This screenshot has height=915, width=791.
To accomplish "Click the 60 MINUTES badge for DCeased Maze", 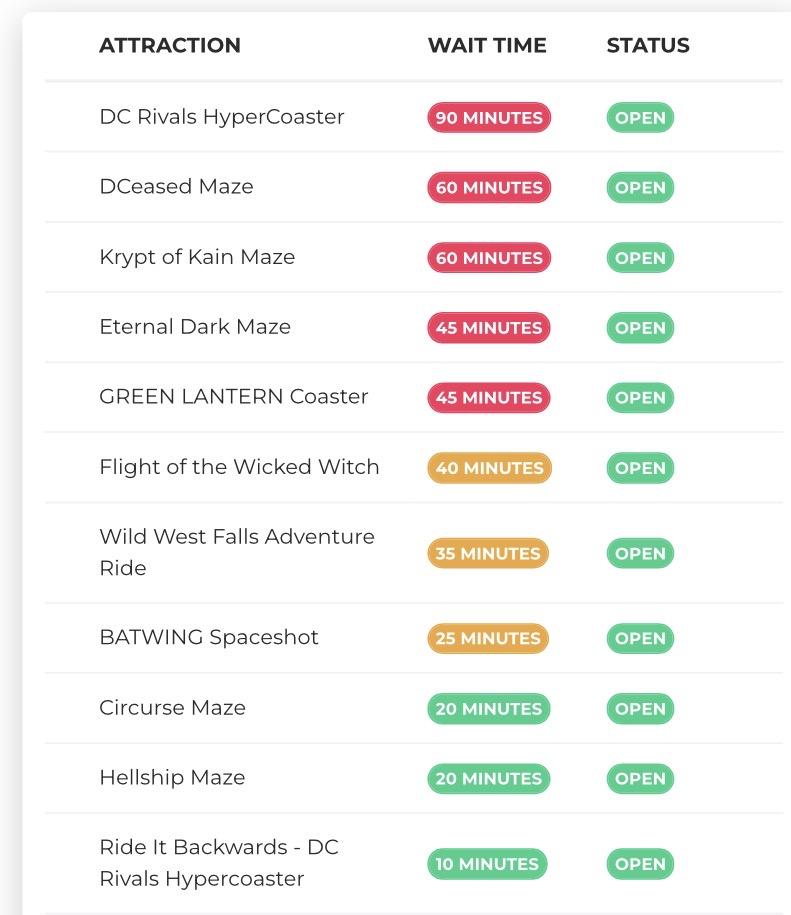I will pos(489,188).
